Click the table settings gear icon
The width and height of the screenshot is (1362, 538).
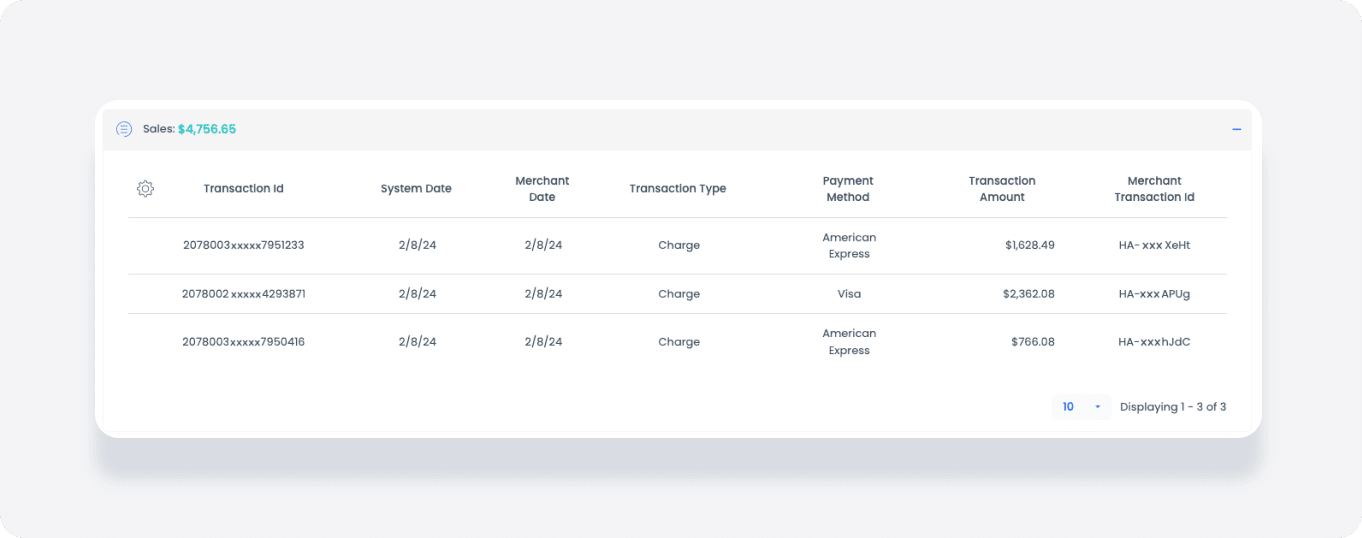pyautogui.click(x=145, y=189)
